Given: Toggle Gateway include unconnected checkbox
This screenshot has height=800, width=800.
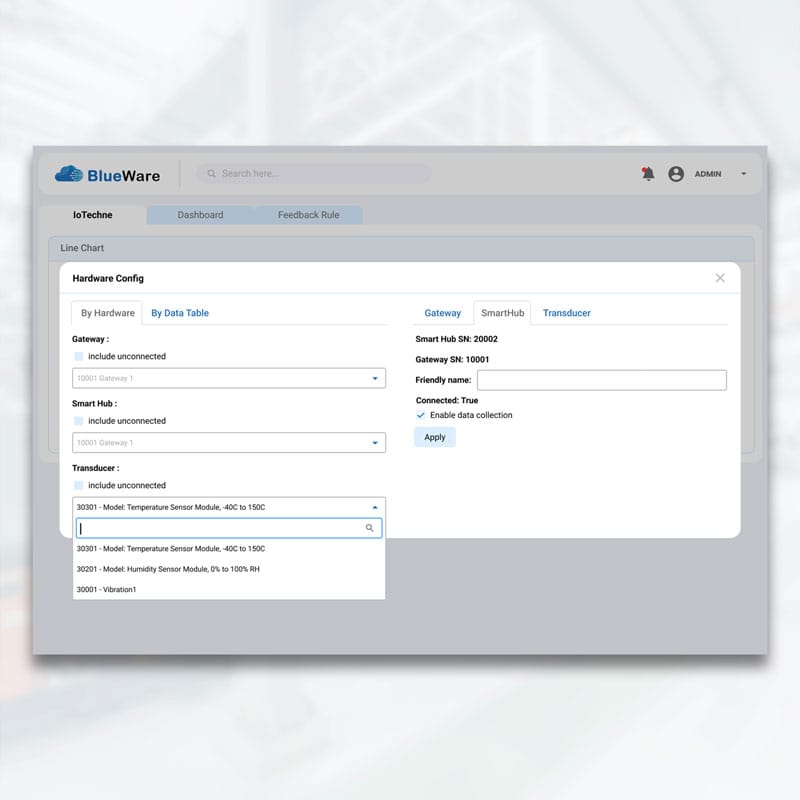Looking at the screenshot, I should point(79,356).
